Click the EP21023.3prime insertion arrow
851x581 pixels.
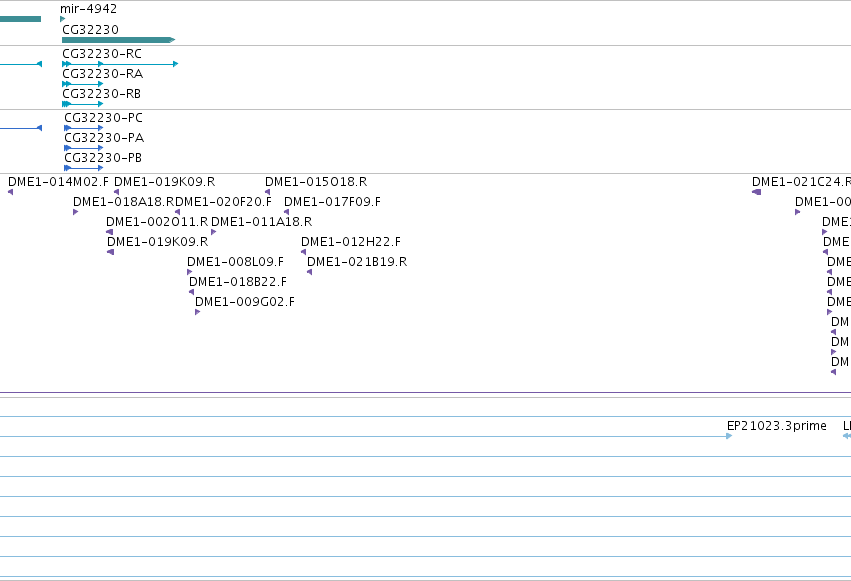[x=729, y=436]
